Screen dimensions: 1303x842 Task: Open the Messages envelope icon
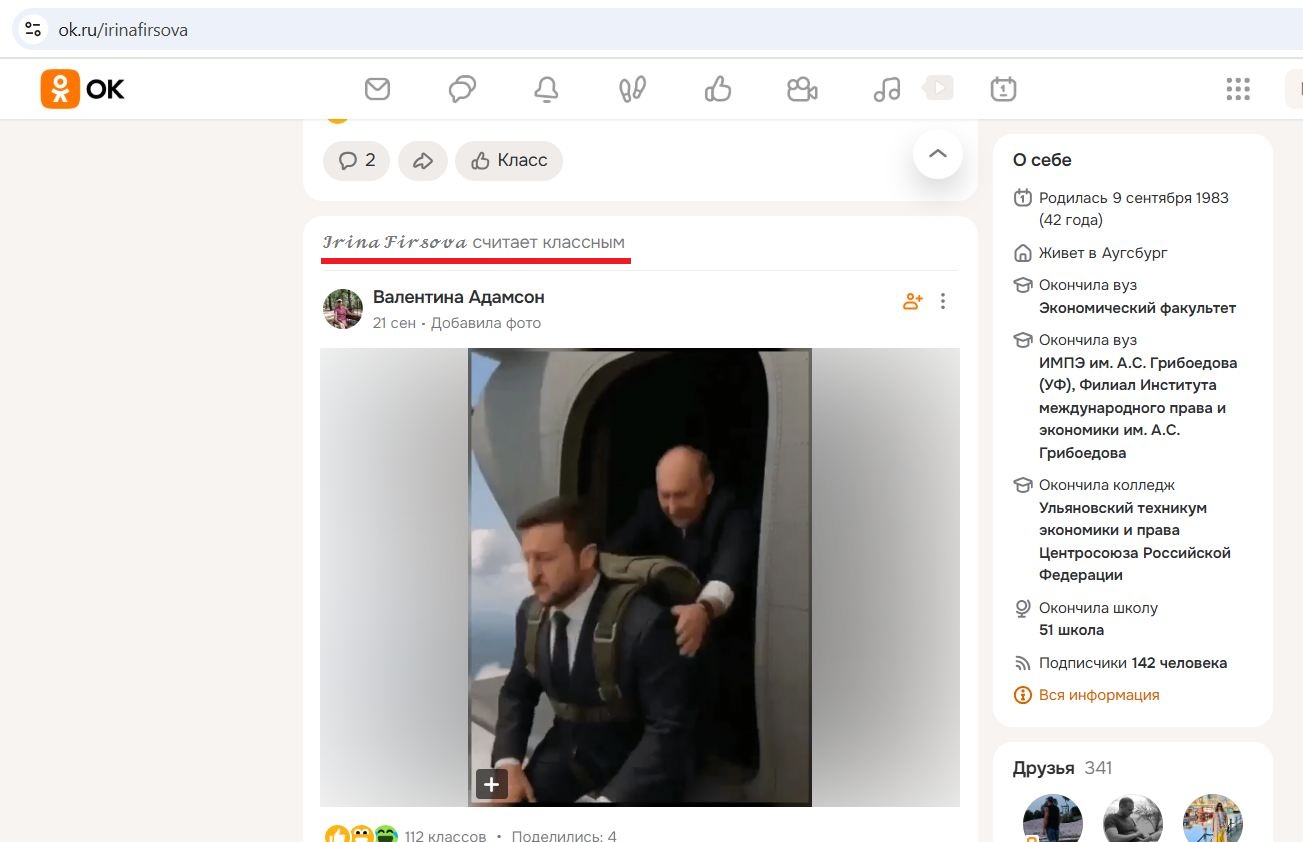click(x=377, y=88)
